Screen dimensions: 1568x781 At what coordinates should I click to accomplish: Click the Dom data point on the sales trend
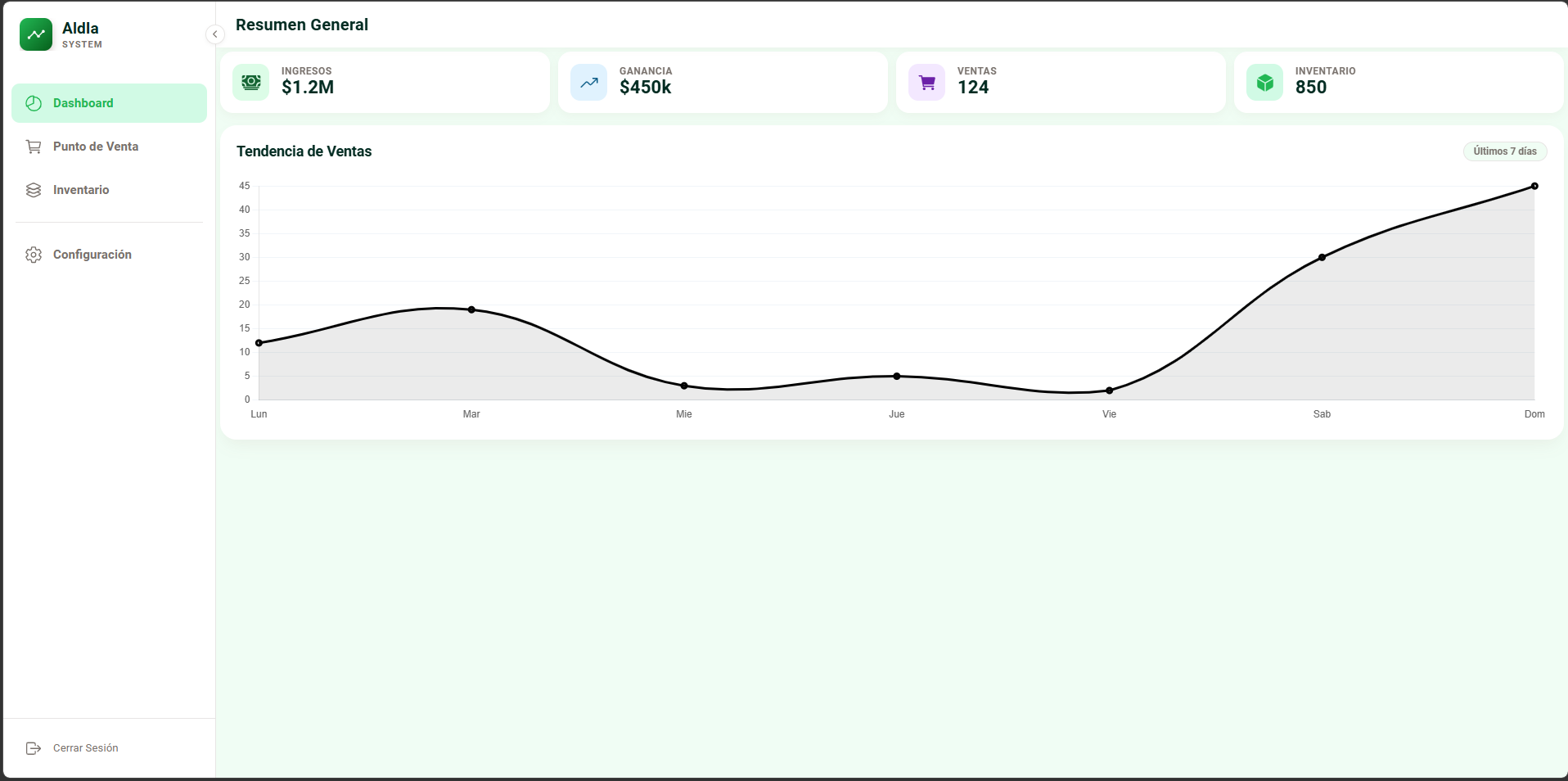1534,186
